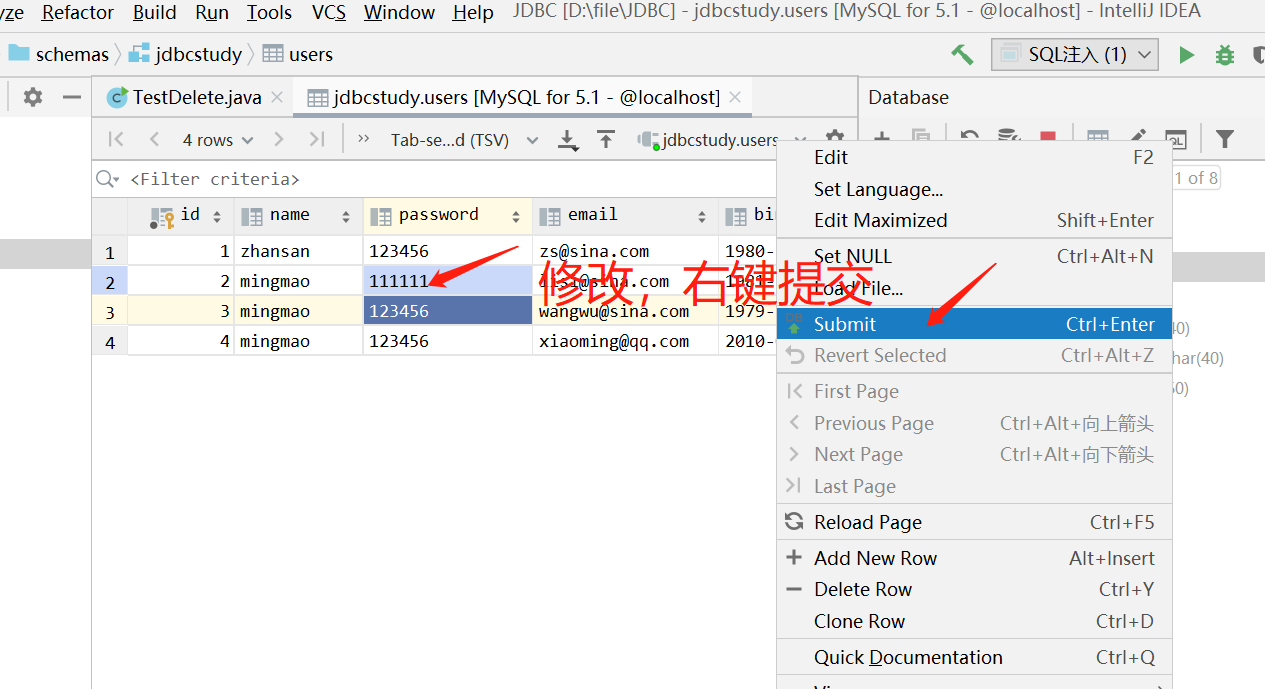This screenshot has width=1265, height=689.
Task: Select the email cell zs@sina.com
Action: [624, 251]
